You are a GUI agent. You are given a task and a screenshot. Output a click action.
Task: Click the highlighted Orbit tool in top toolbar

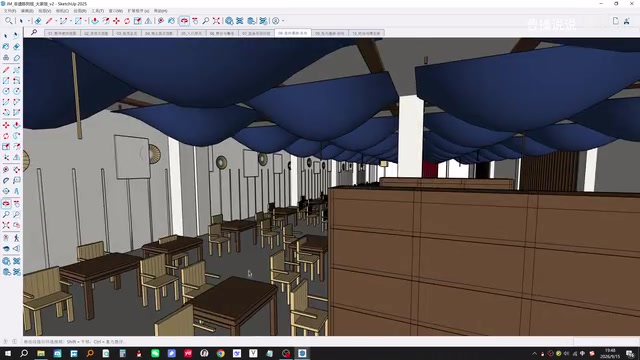point(184,20)
